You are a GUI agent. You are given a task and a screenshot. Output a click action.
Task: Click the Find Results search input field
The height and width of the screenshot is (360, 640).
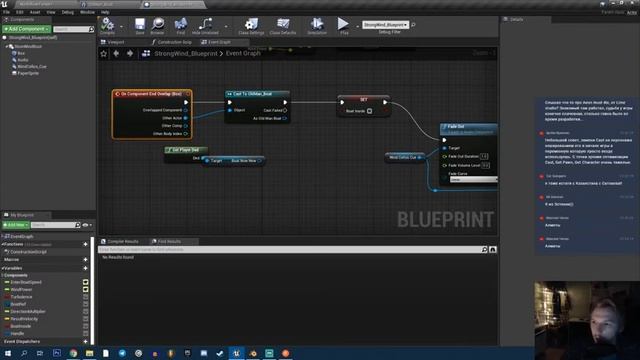(x=289, y=249)
